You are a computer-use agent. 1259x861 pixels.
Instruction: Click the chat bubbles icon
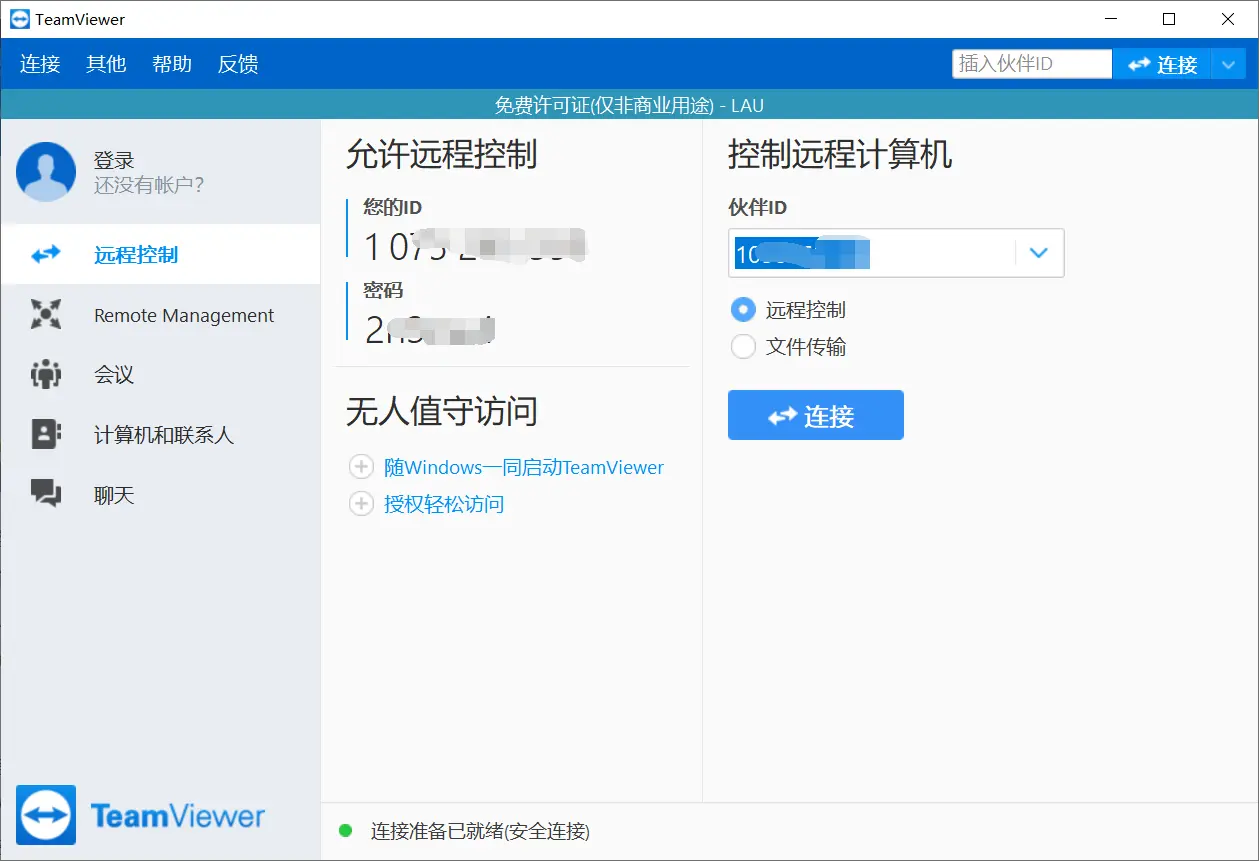click(46, 493)
